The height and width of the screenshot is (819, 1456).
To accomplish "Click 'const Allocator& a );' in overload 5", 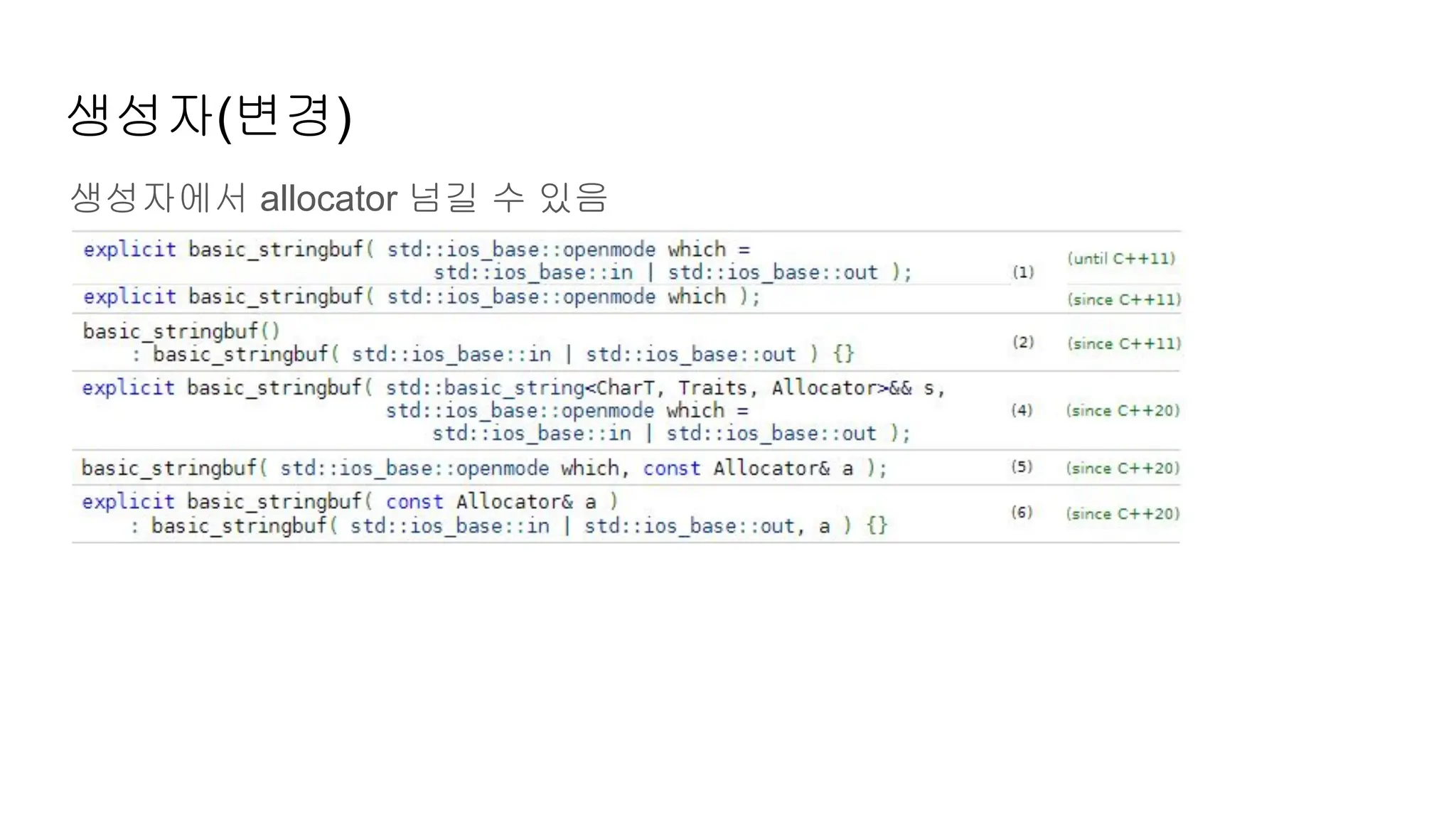I will pos(765,469).
